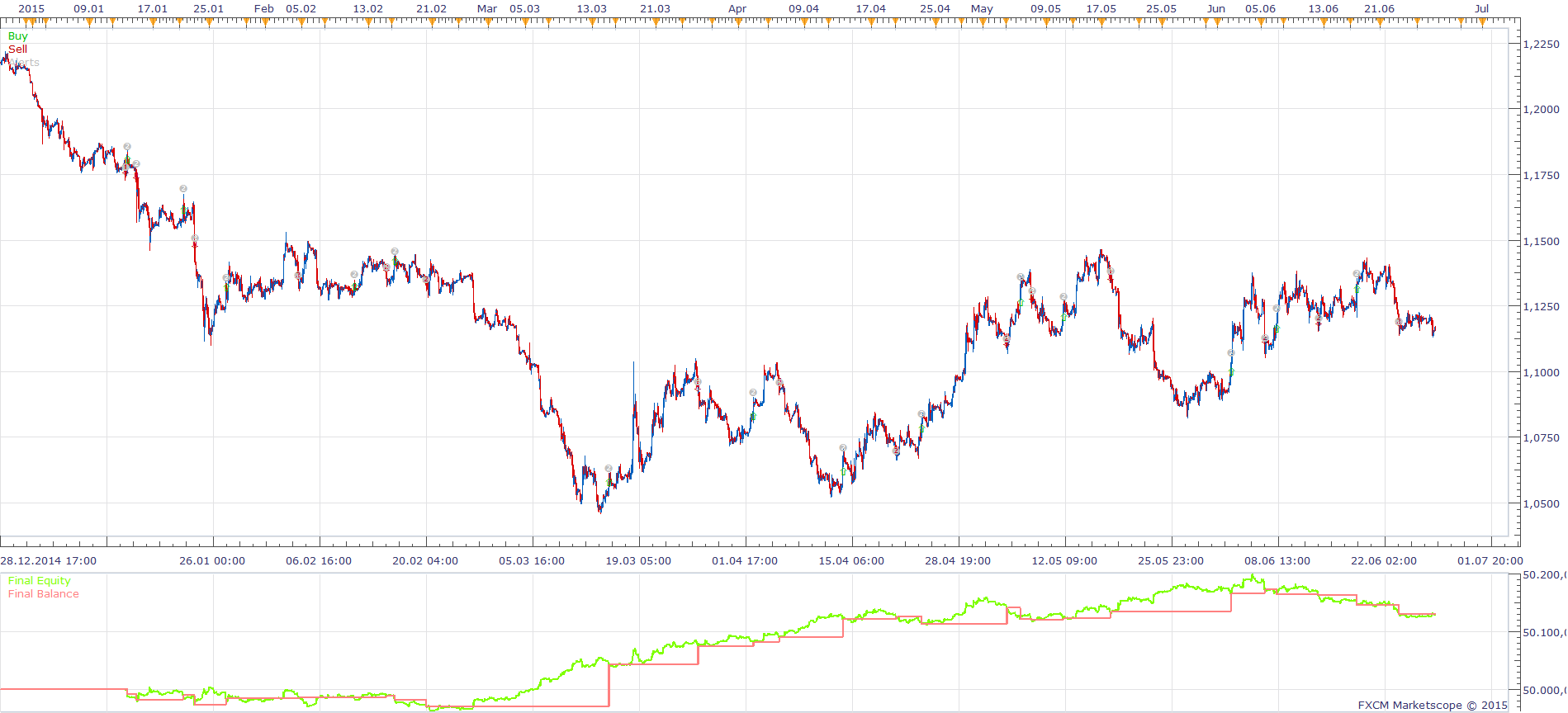
Task: Click the 13.03 label on top axis
Action: [x=592, y=9]
